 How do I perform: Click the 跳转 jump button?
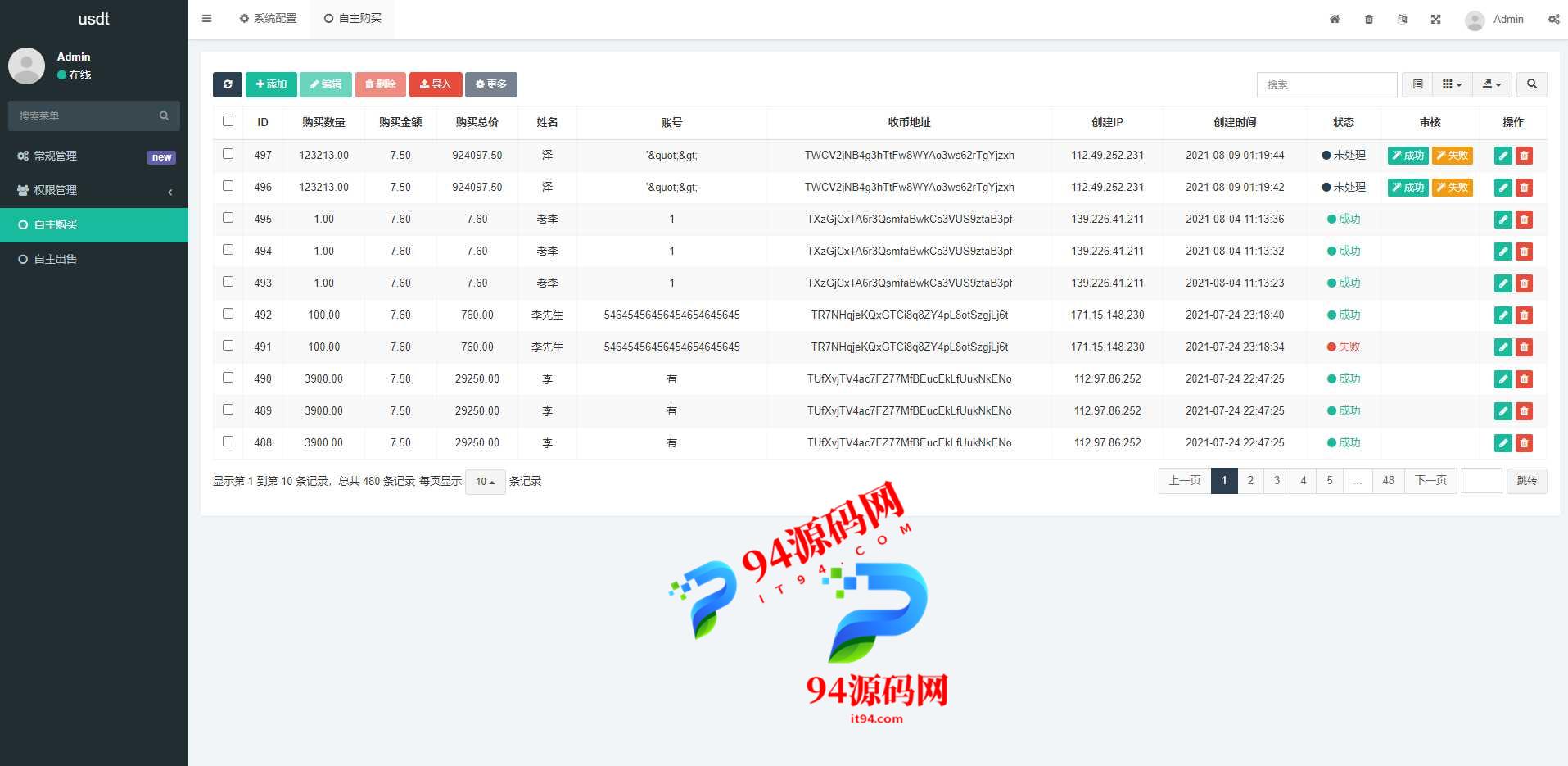click(1527, 481)
